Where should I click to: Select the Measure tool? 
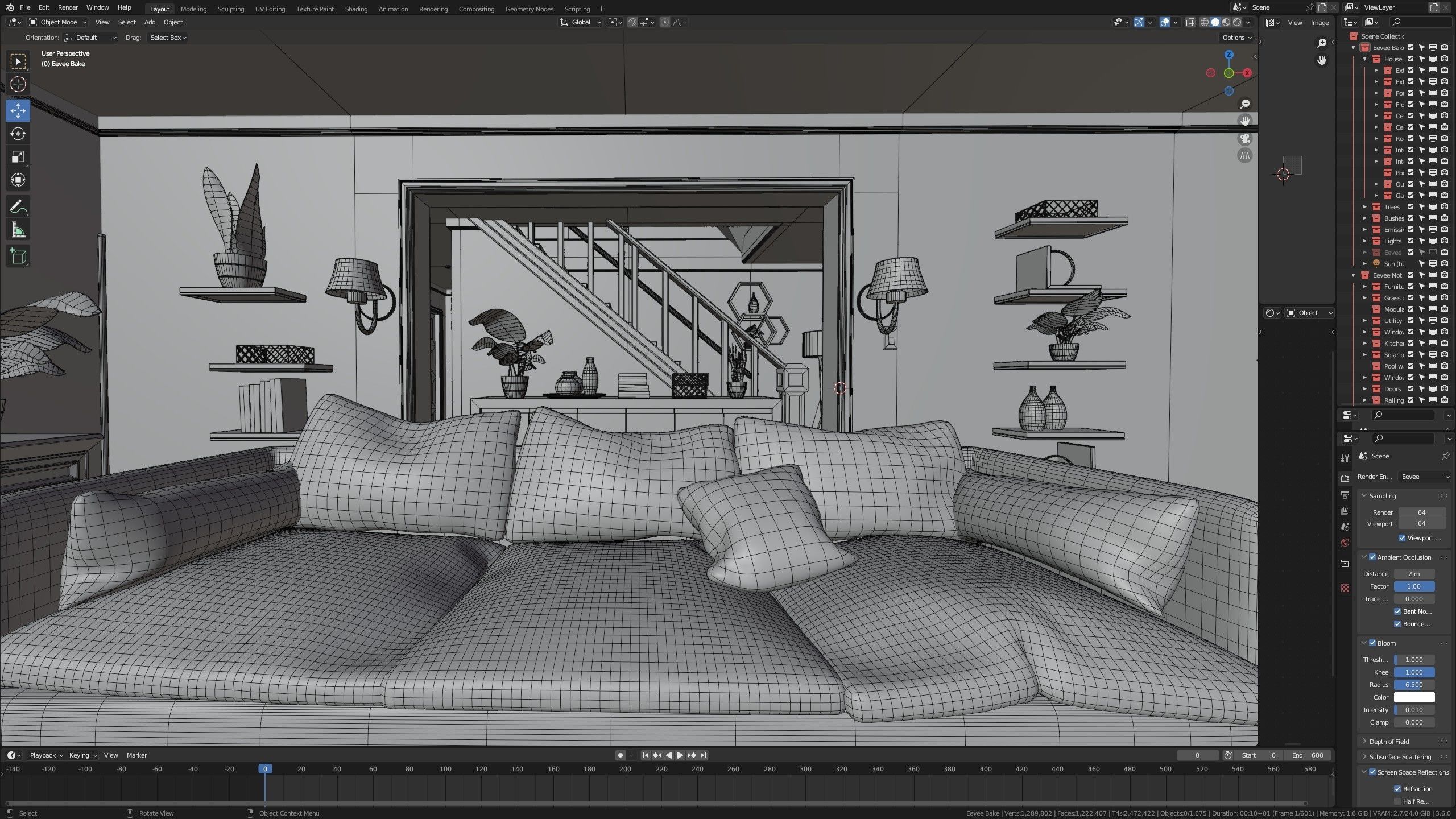pos(18,230)
